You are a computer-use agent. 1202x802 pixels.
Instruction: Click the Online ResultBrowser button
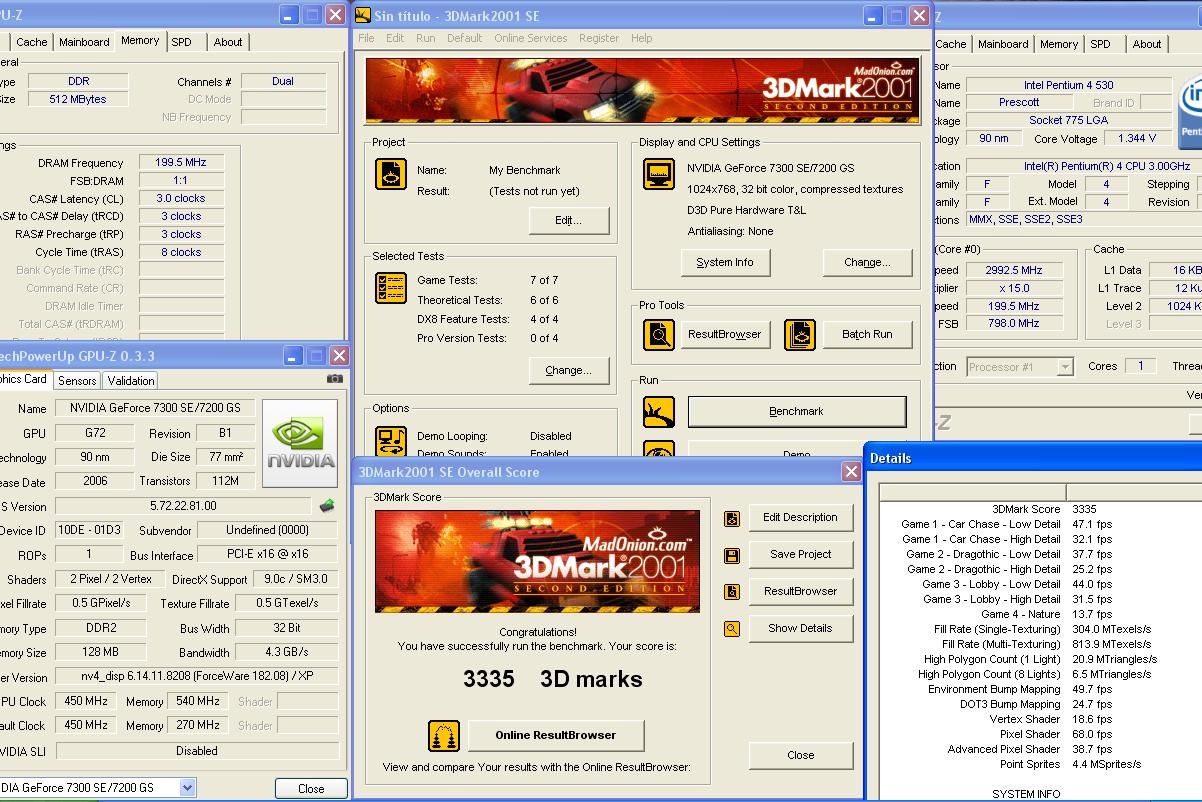point(556,735)
